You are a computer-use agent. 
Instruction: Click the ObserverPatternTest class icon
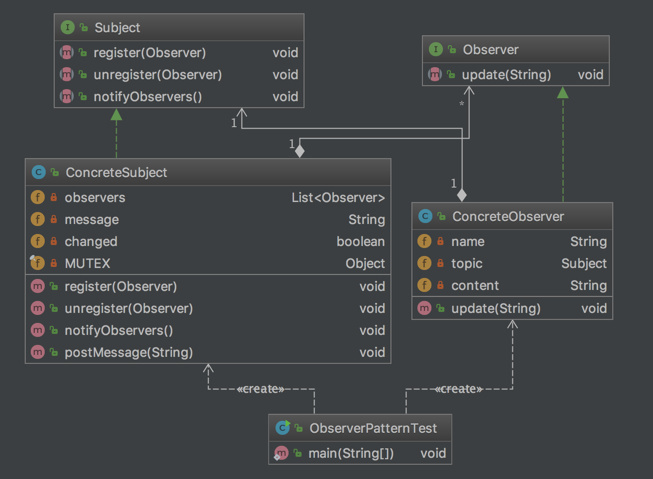(x=283, y=428)
